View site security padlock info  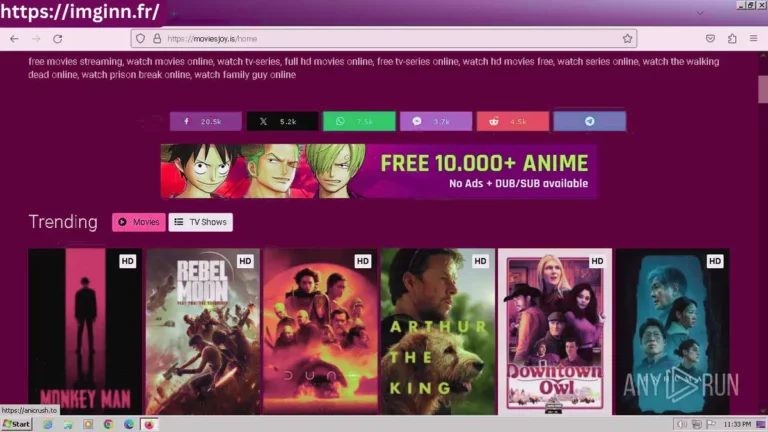pos(157,39)
